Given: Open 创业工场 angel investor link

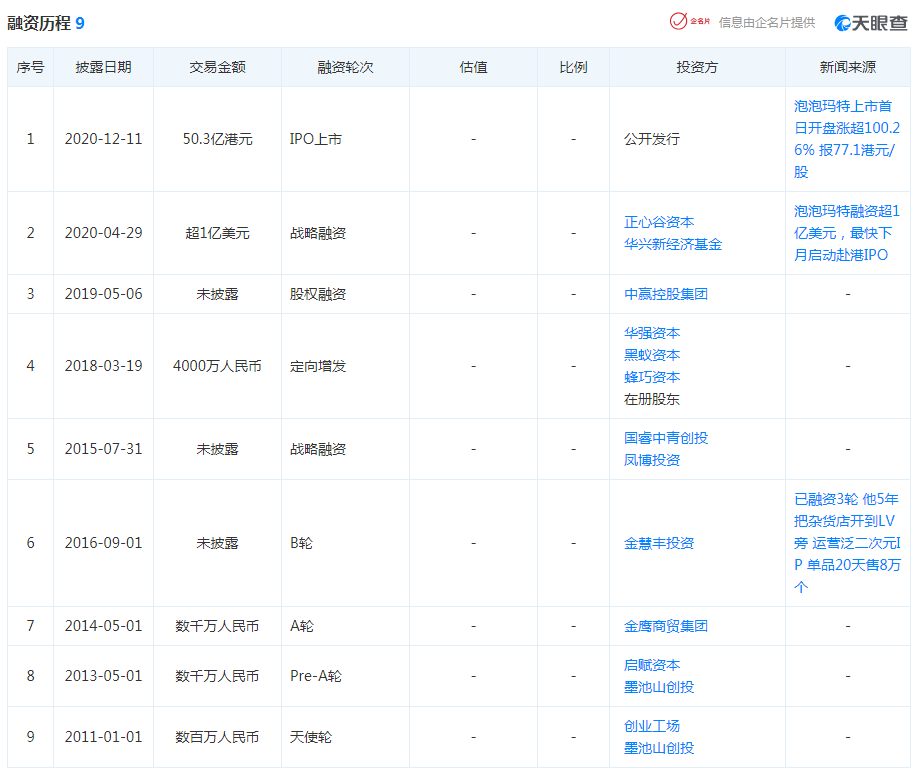Looking at the screenshot, I should (x=651, y=726).
